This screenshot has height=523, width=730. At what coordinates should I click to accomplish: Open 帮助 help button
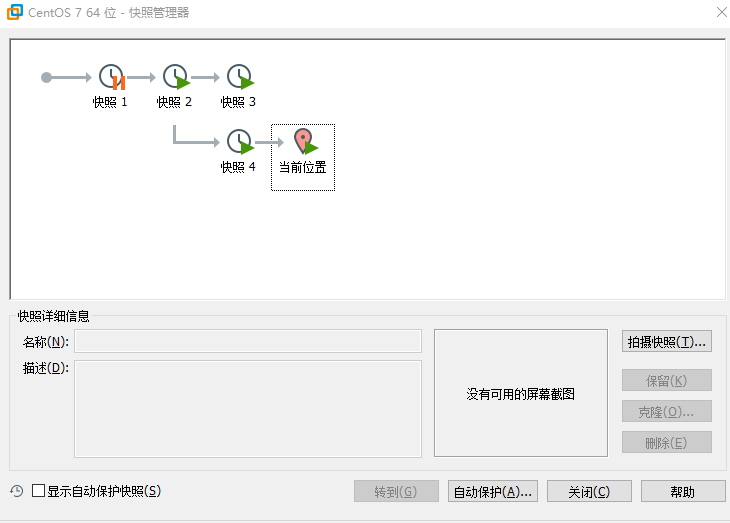coord(683,491)
